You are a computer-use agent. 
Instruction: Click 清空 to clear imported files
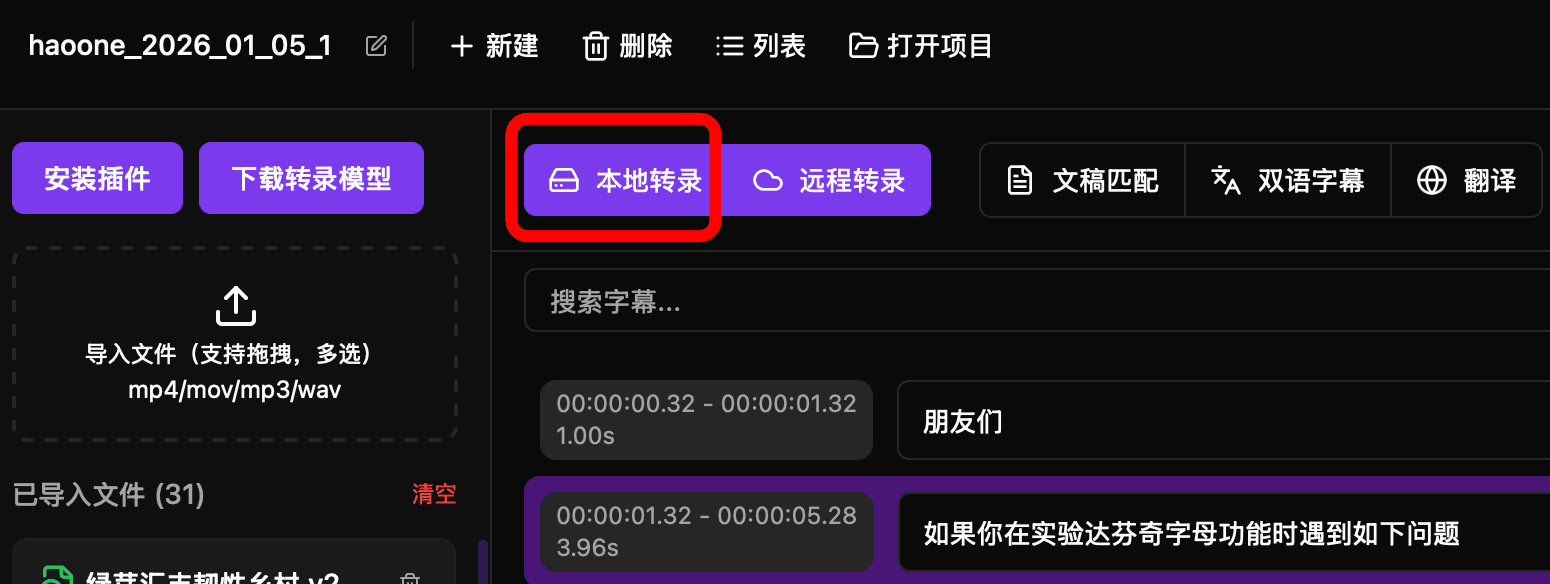434,494
